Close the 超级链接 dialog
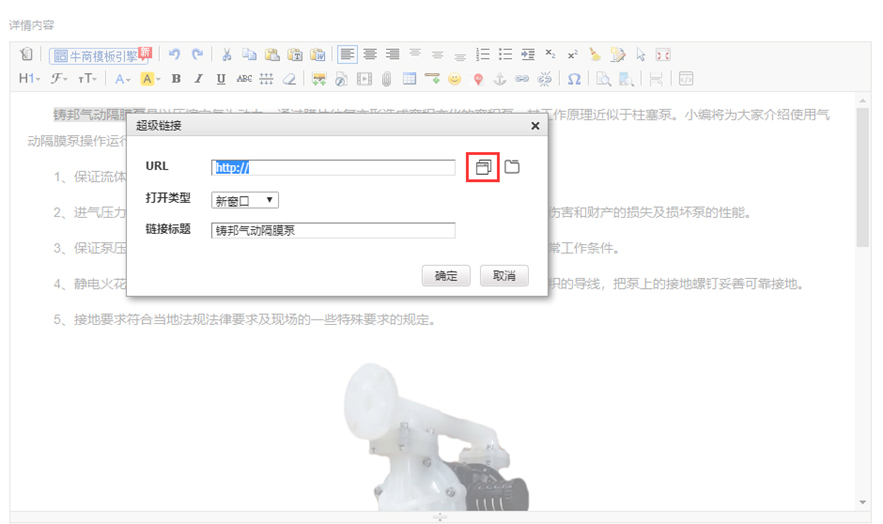 [535, 126]
